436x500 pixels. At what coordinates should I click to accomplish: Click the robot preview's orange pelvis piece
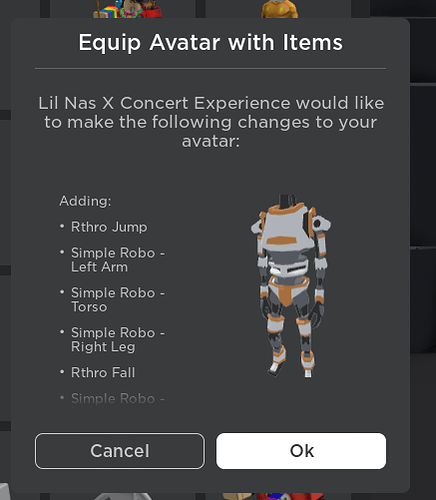click(x=286, y=292)
